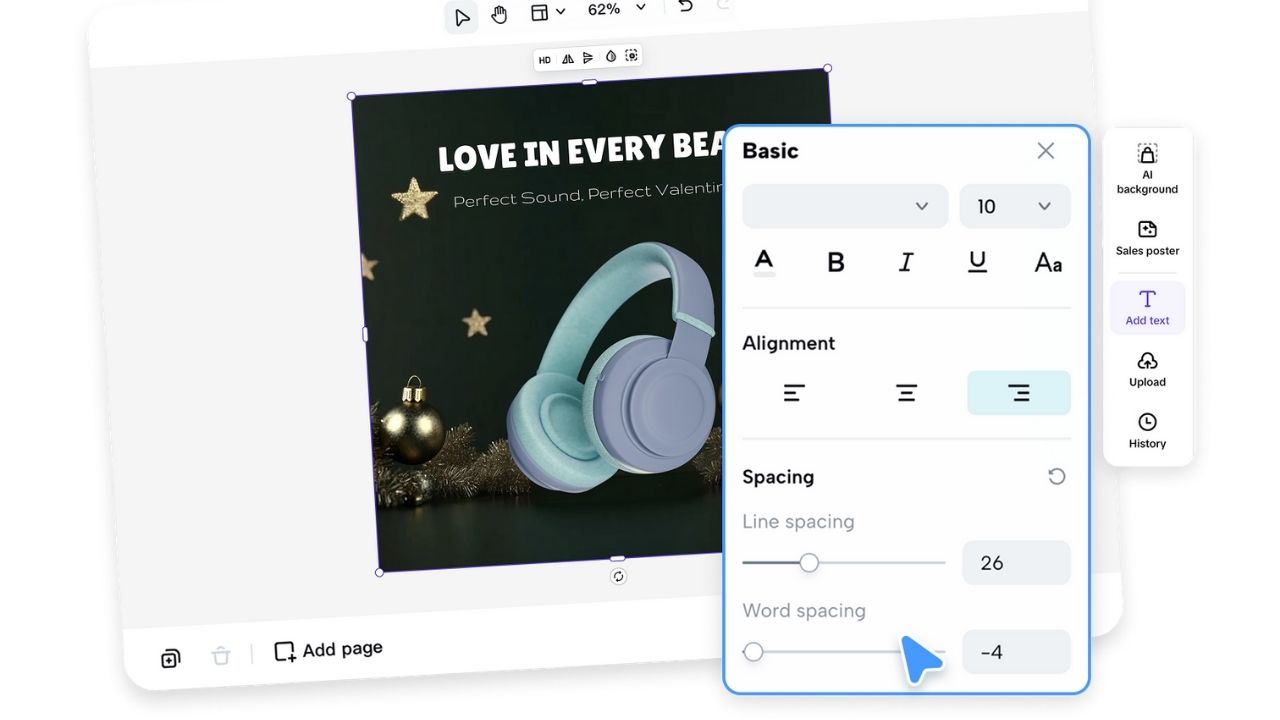This screenshot has width=1280, height=720.
Task: Undo the last action
Action: pyautogui.click(x=685, y=6)
